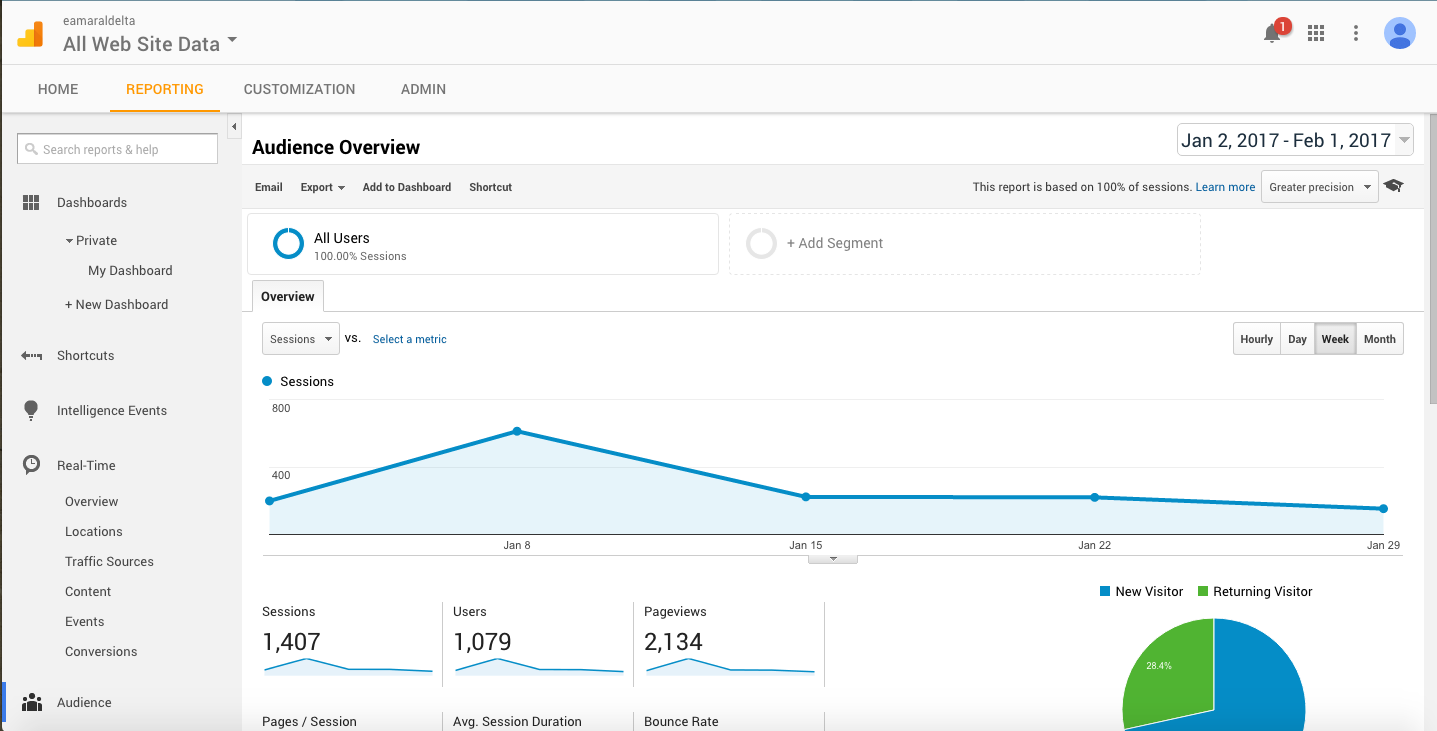The height and width of the screenshot is (731, 1437).
Task: Click the Pageviews 2,134 sparkline
Action: [730, 666]
